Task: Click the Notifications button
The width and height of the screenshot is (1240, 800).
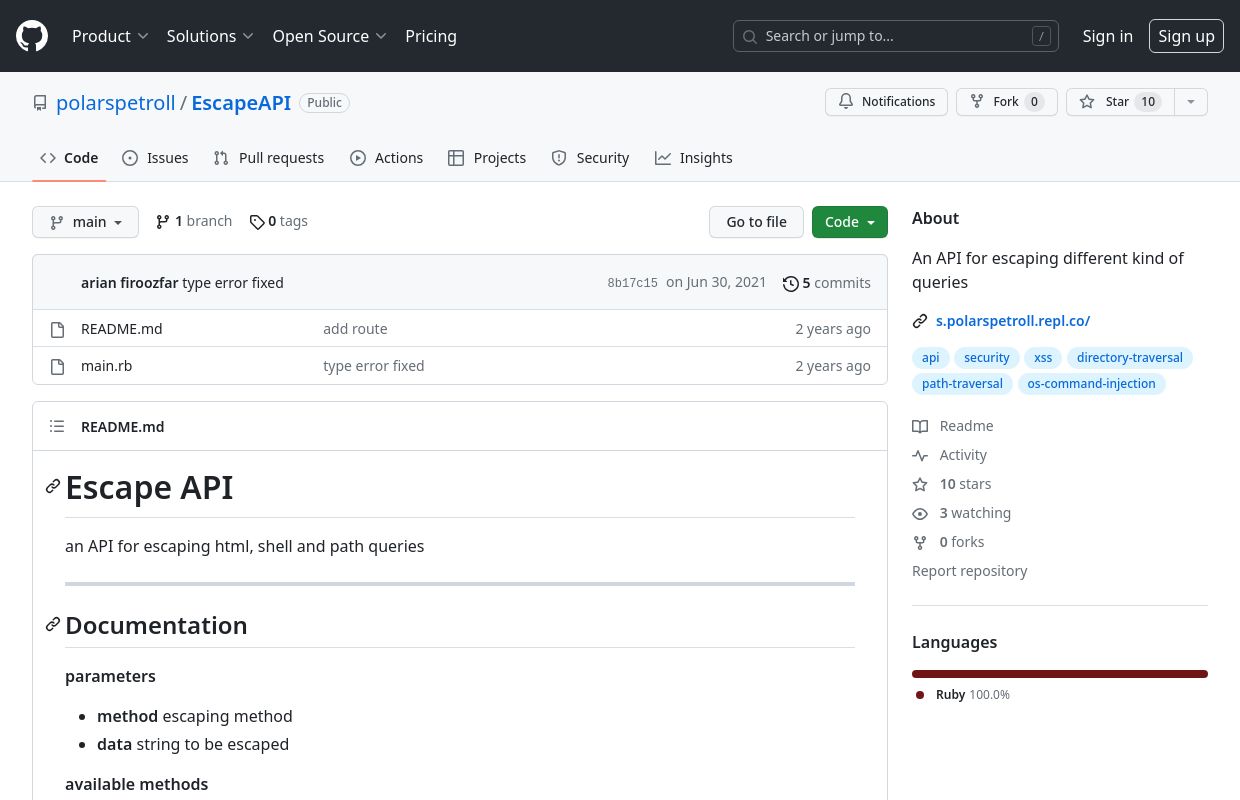Action: [886, 102]
